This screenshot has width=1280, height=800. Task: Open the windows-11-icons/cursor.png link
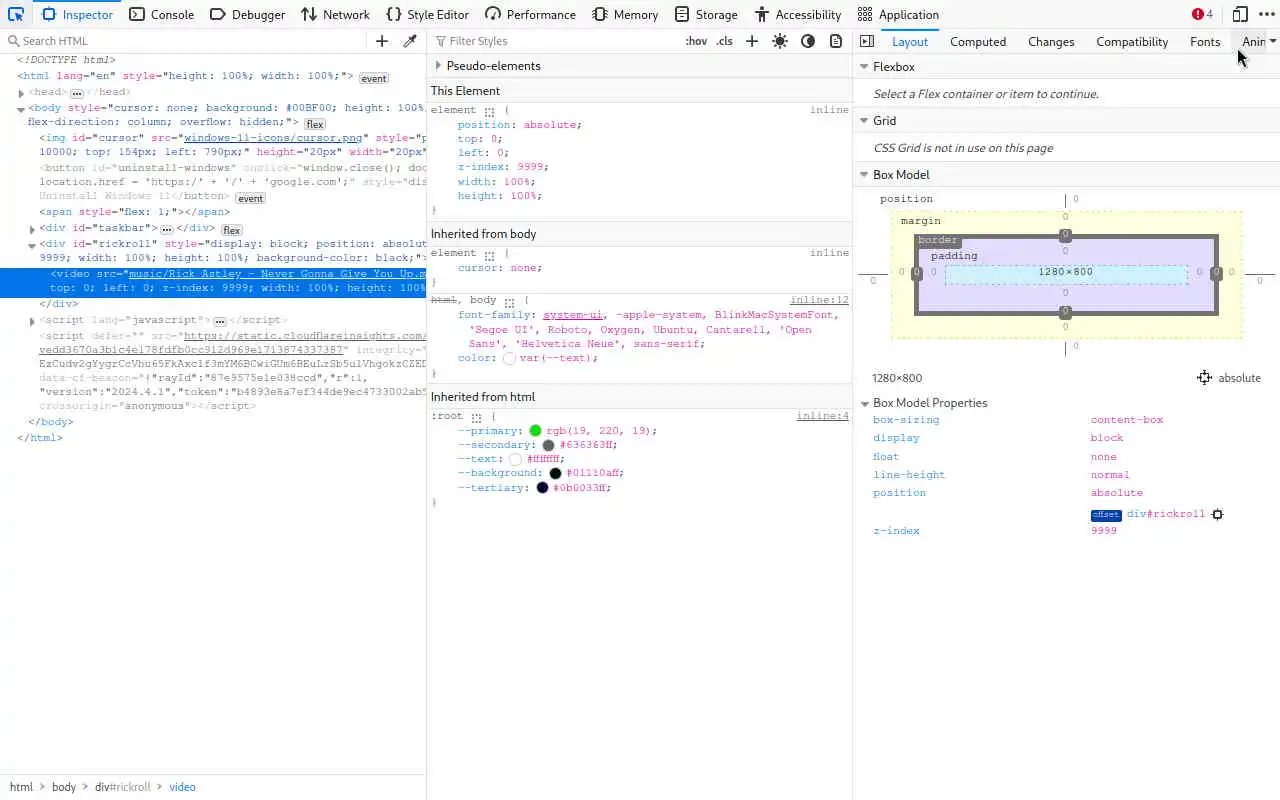click(273, 138)
